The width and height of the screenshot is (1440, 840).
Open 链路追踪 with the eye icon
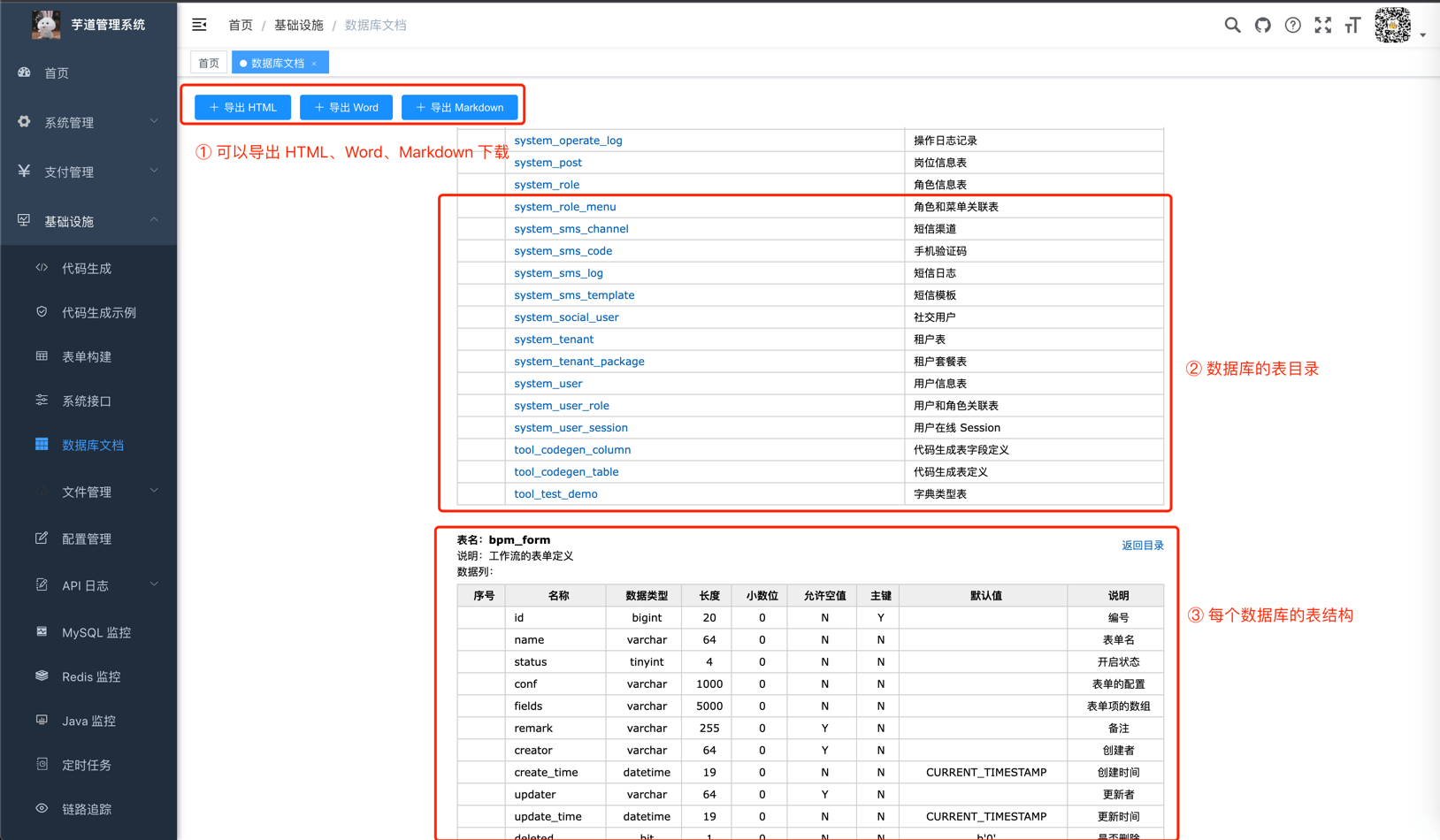[86, 809]
